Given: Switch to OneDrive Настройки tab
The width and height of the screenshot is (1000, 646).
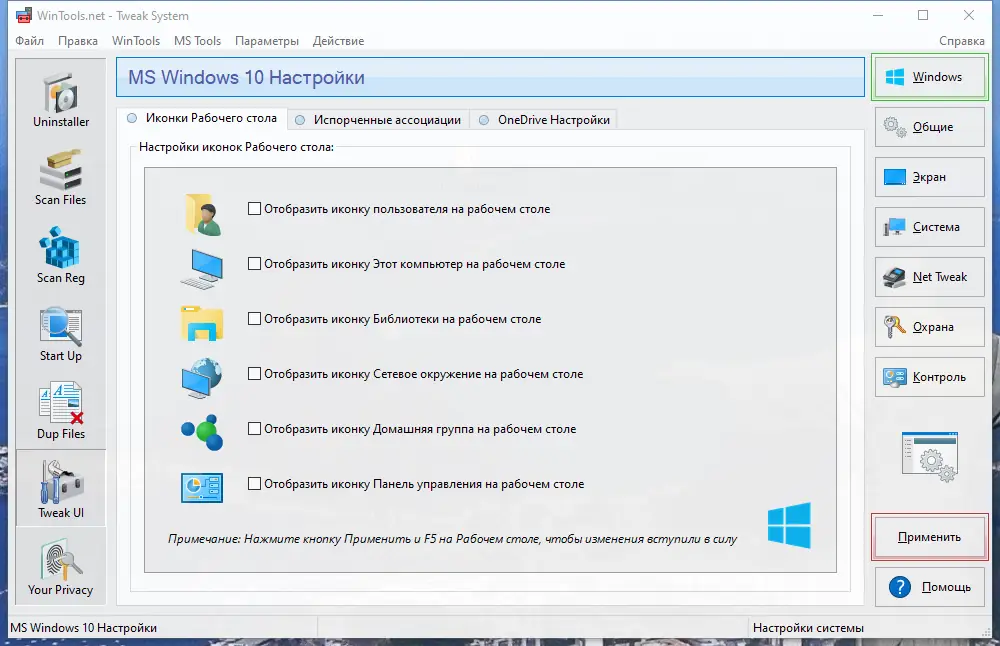Looking at the screenshot, I should click(544, 119).
